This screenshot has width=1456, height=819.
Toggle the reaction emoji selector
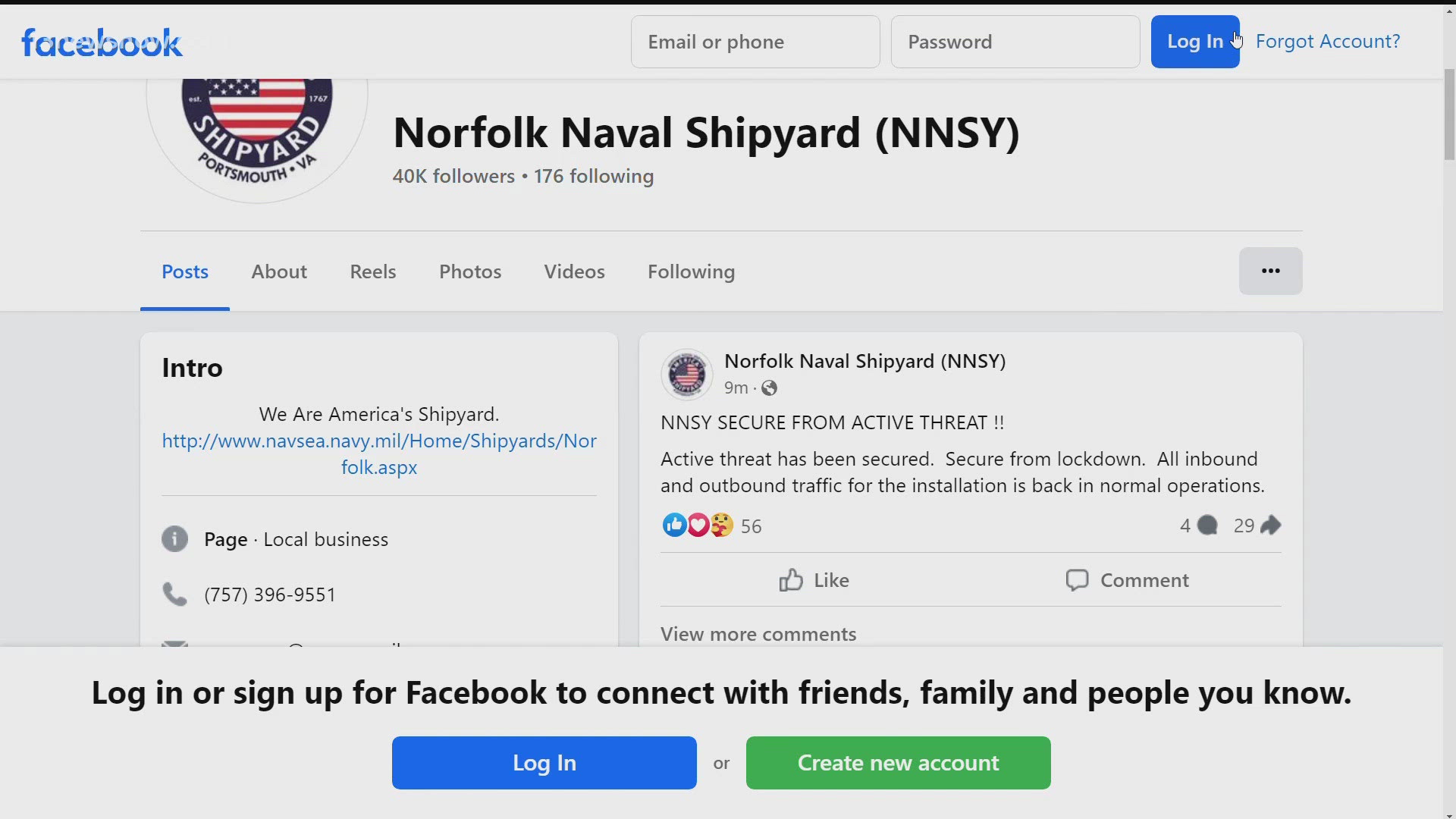[x=813, y=579]
